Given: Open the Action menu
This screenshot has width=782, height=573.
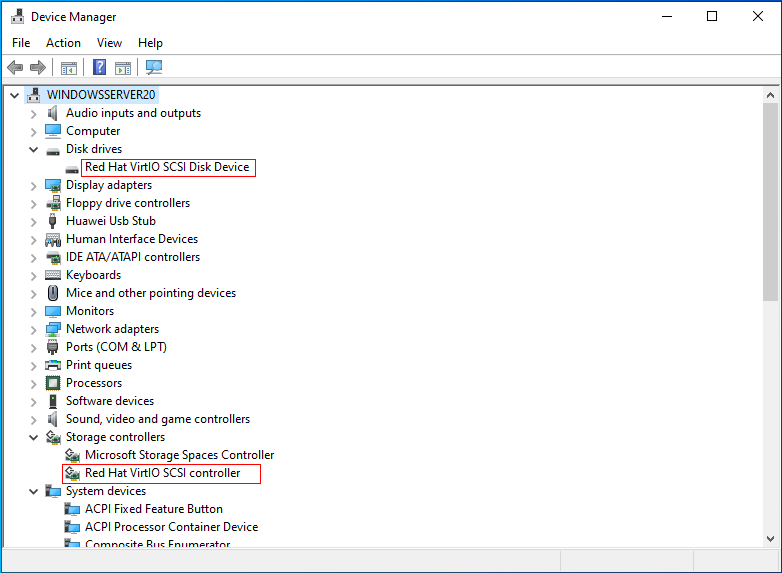Looking at the screenshot, I should (x=63, y=43).
